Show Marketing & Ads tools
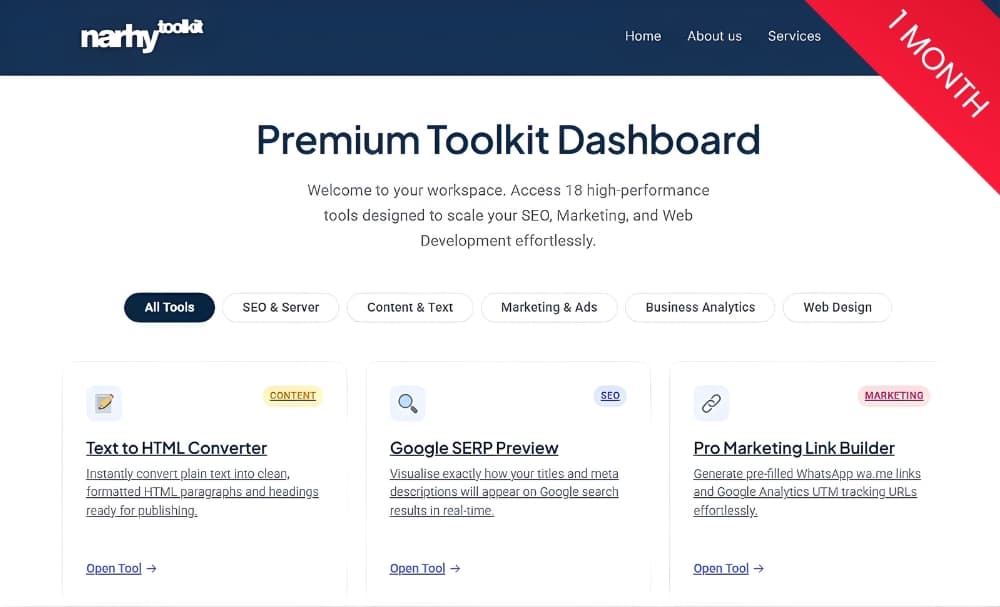This screenshot has width=1000, height=607. click(x=549, y=307)
